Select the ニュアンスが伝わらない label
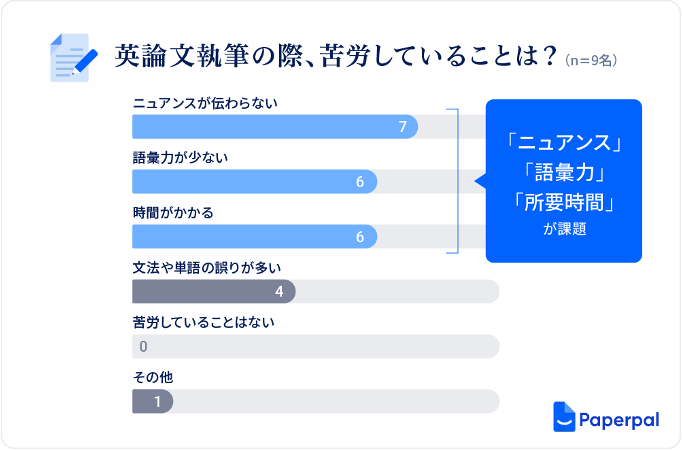This screenshot has height=450, width=682. click(204, 103)
